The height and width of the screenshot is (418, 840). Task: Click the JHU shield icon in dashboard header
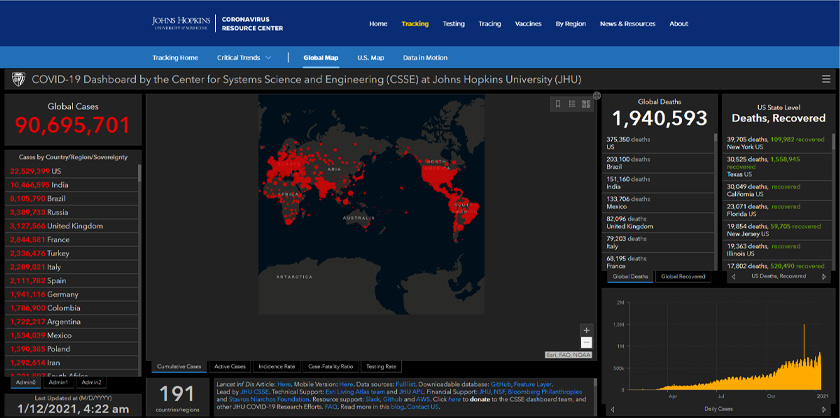click(x=17, y=79)
